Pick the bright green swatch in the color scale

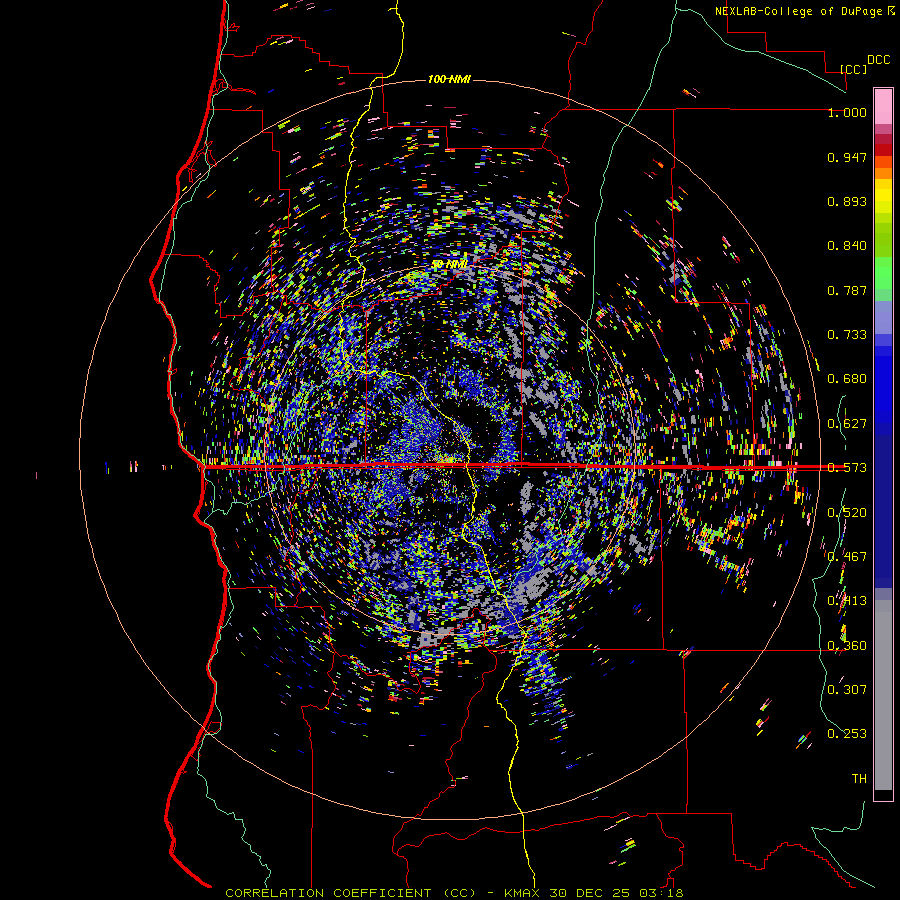(x=883, y=273)
